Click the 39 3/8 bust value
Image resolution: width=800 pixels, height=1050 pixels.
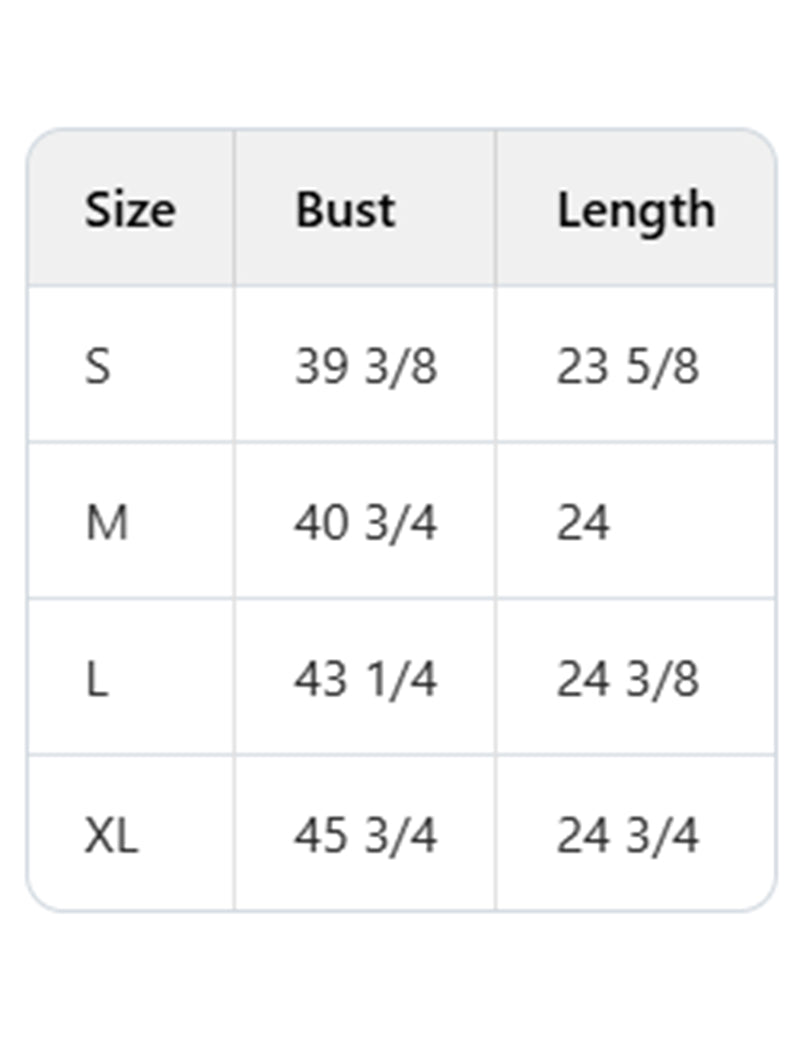coord(365,366)
